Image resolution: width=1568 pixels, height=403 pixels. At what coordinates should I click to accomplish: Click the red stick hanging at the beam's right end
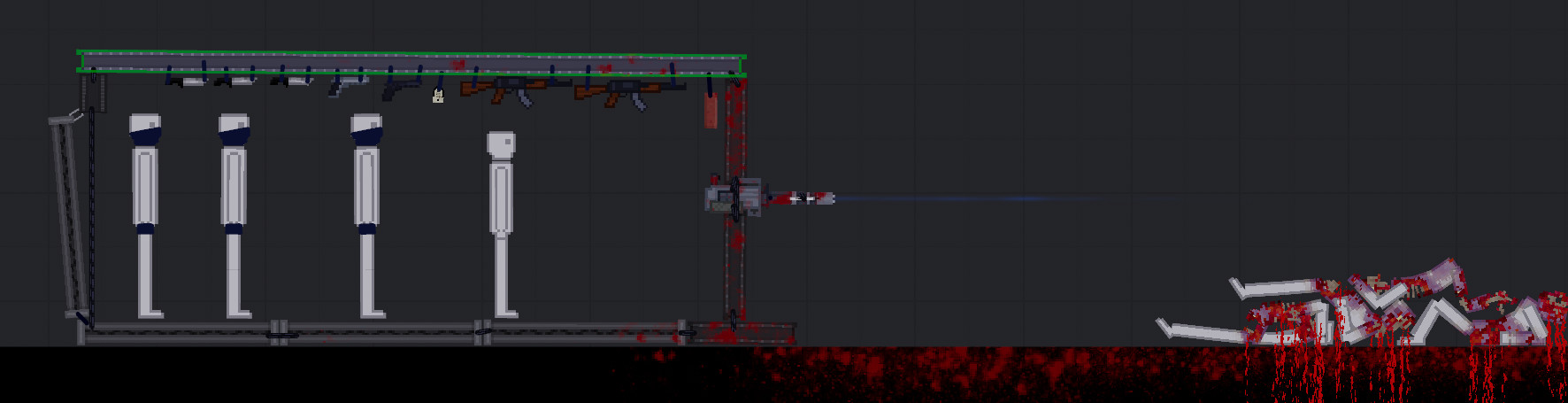pos(711,110)
